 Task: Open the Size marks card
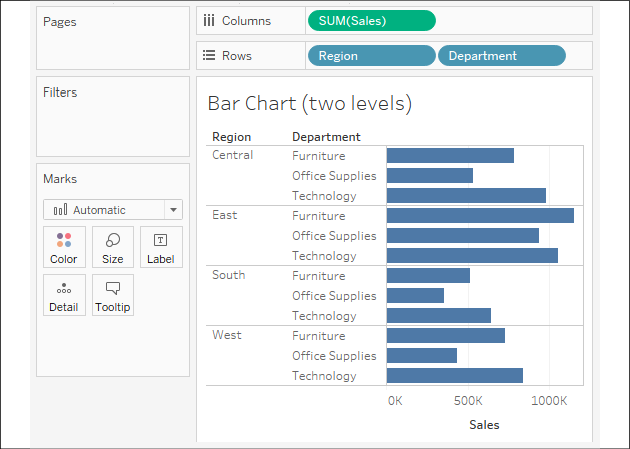pyautogui.click(x=113, y=247)
